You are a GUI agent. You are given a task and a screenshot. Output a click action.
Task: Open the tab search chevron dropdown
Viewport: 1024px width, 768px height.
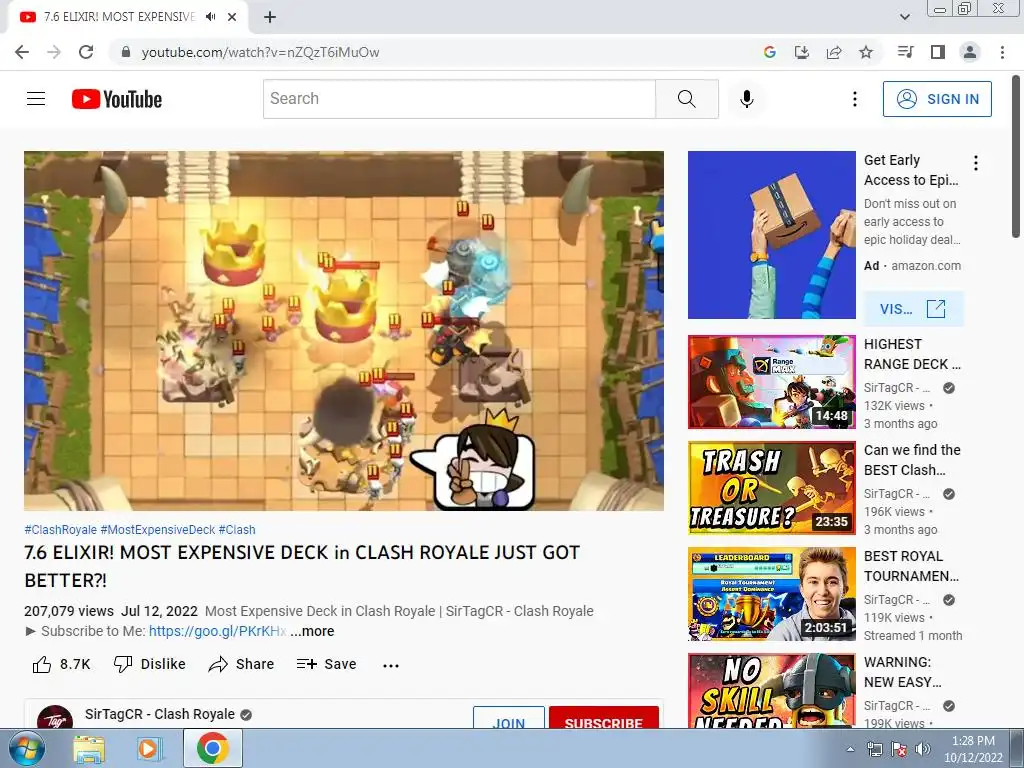click(904, 17)
